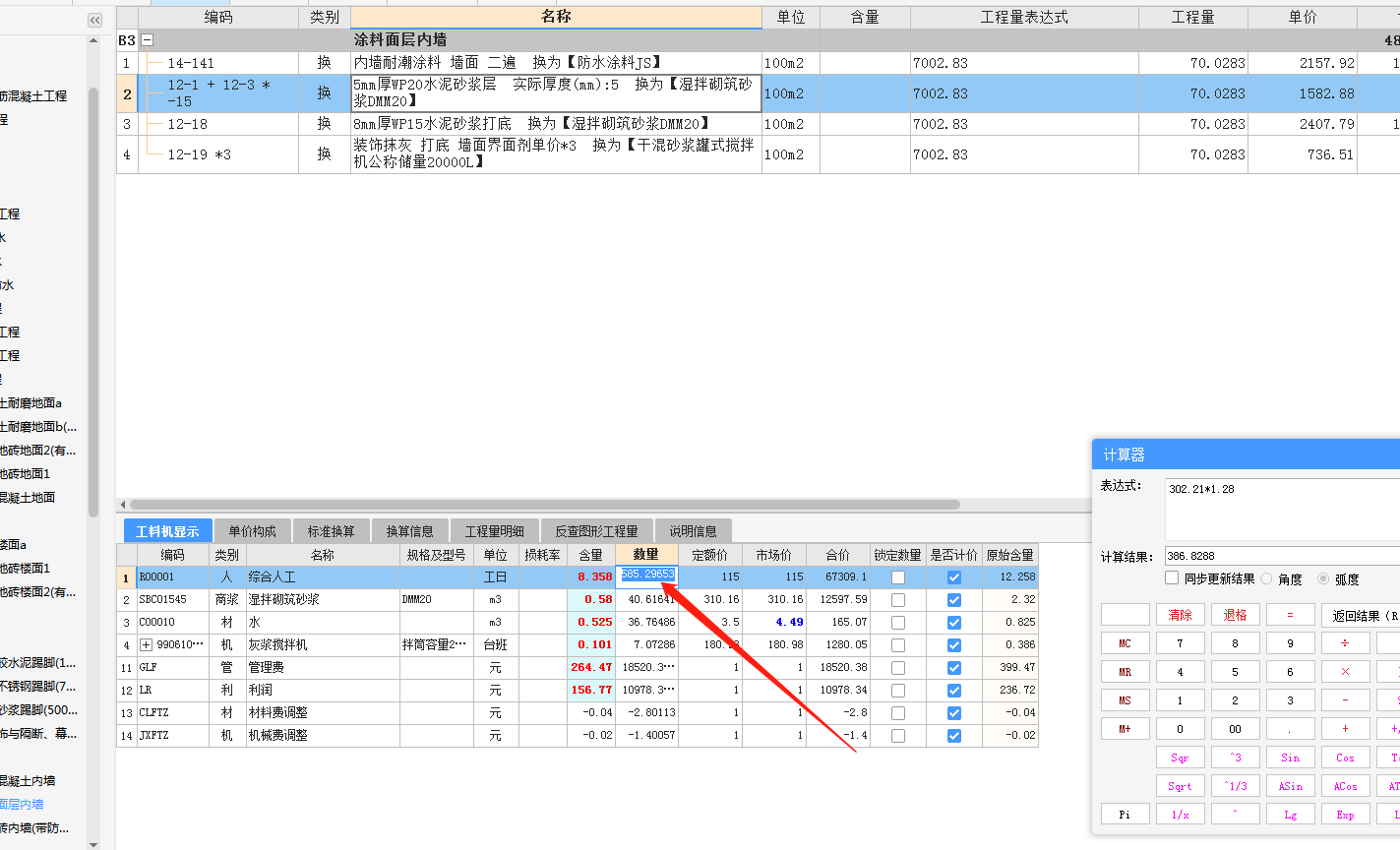Open the 反查图形工程量 tab
1400x850 pixels.
pos(596,531)
